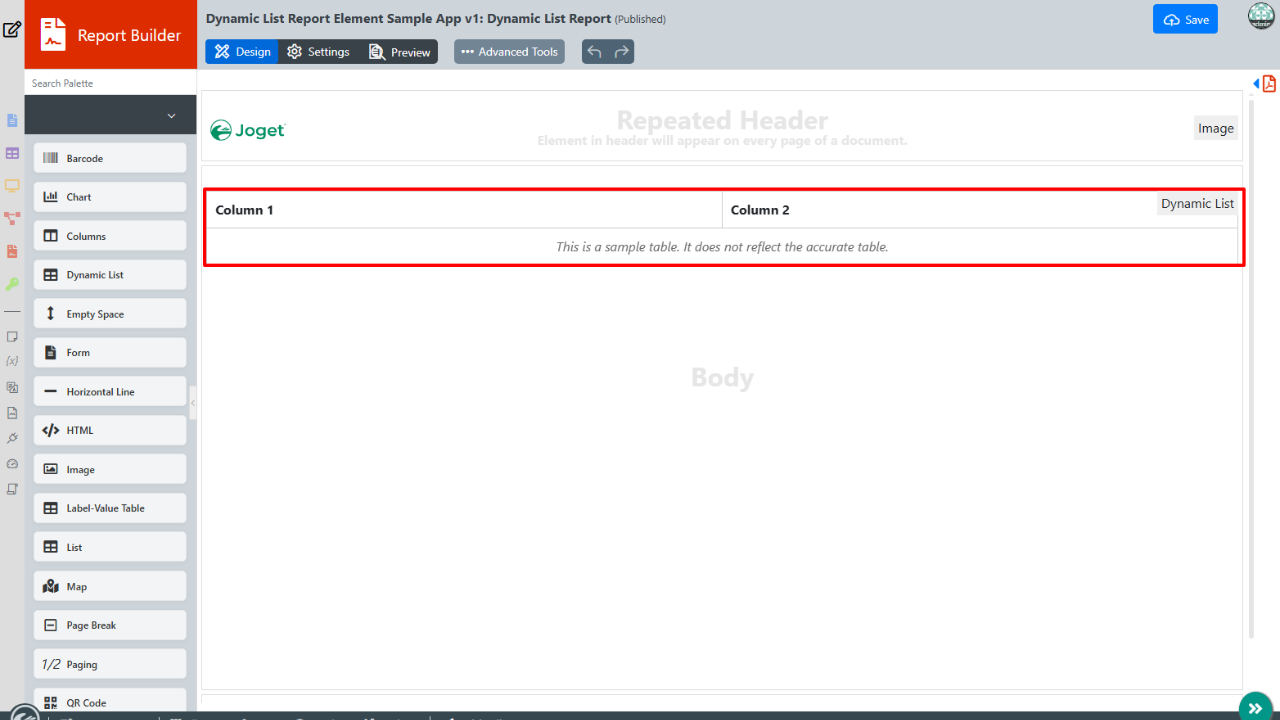The image size is (1280, 720).
Task: Click the undo arrow button
Action: (x=595, y=52)
